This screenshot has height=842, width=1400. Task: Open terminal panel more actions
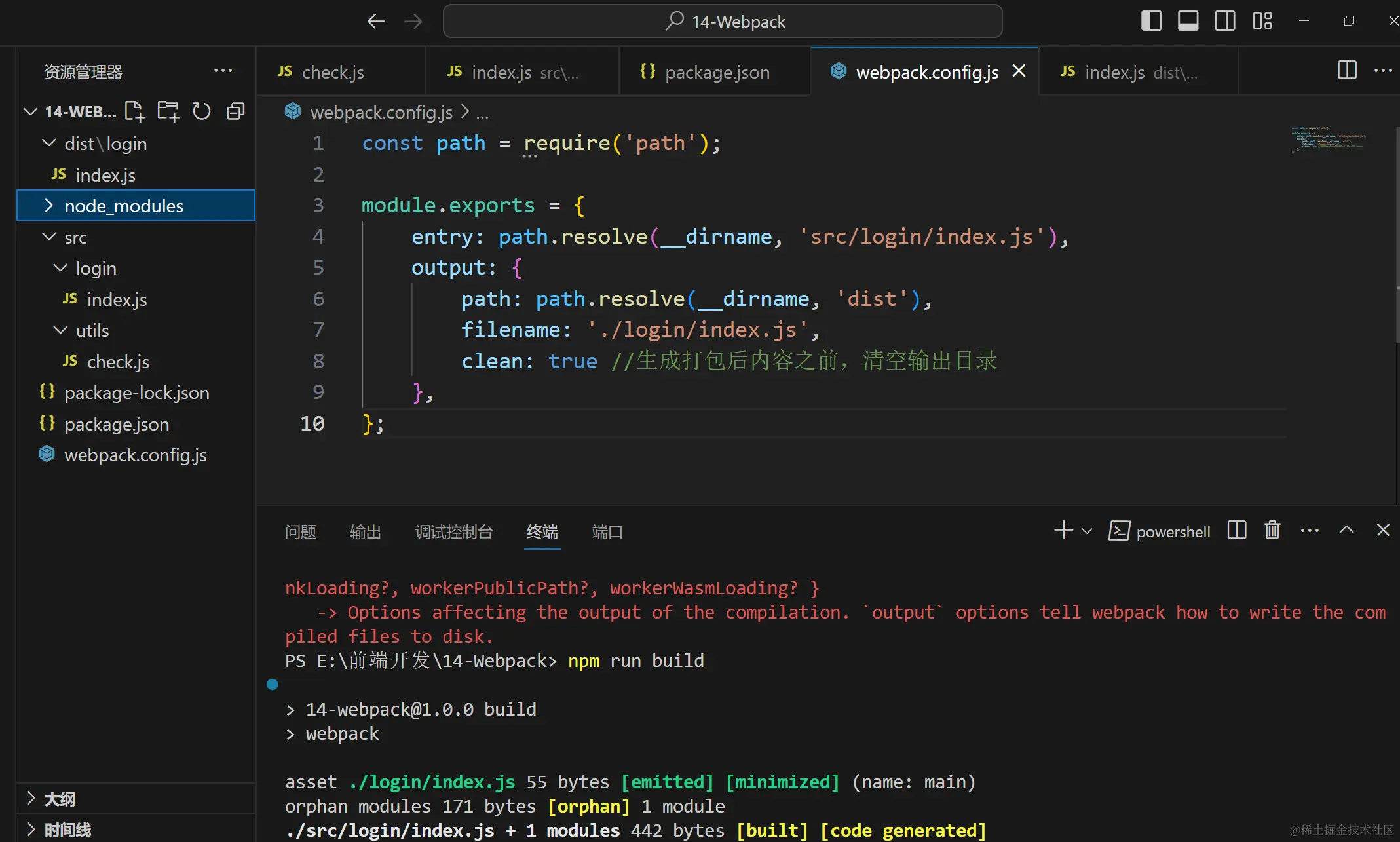(1309, 530)
